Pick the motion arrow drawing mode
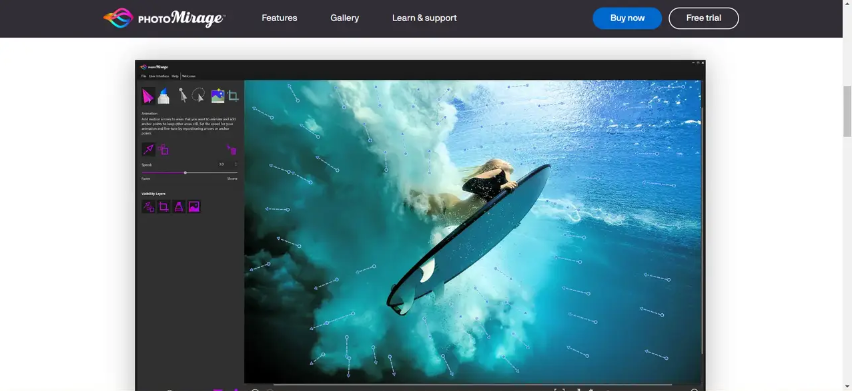 (x=148, y=149)
